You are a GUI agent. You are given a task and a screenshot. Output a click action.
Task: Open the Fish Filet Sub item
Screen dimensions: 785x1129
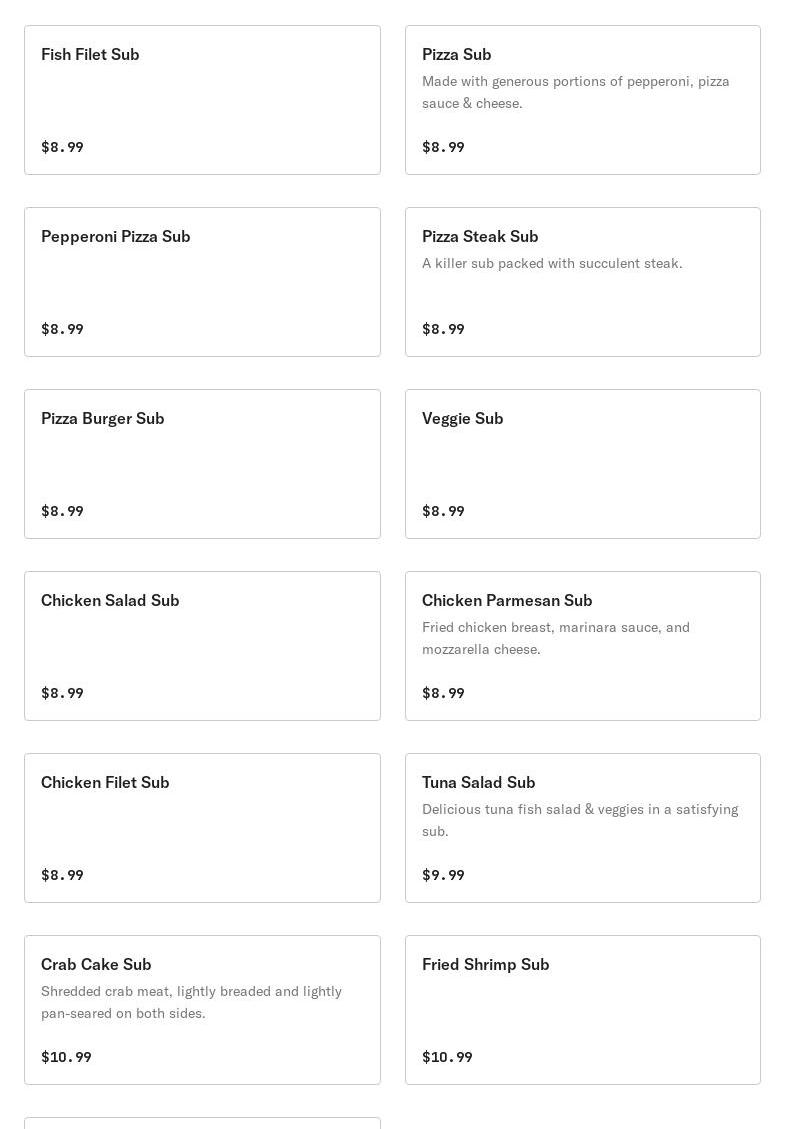click(202, 100)
